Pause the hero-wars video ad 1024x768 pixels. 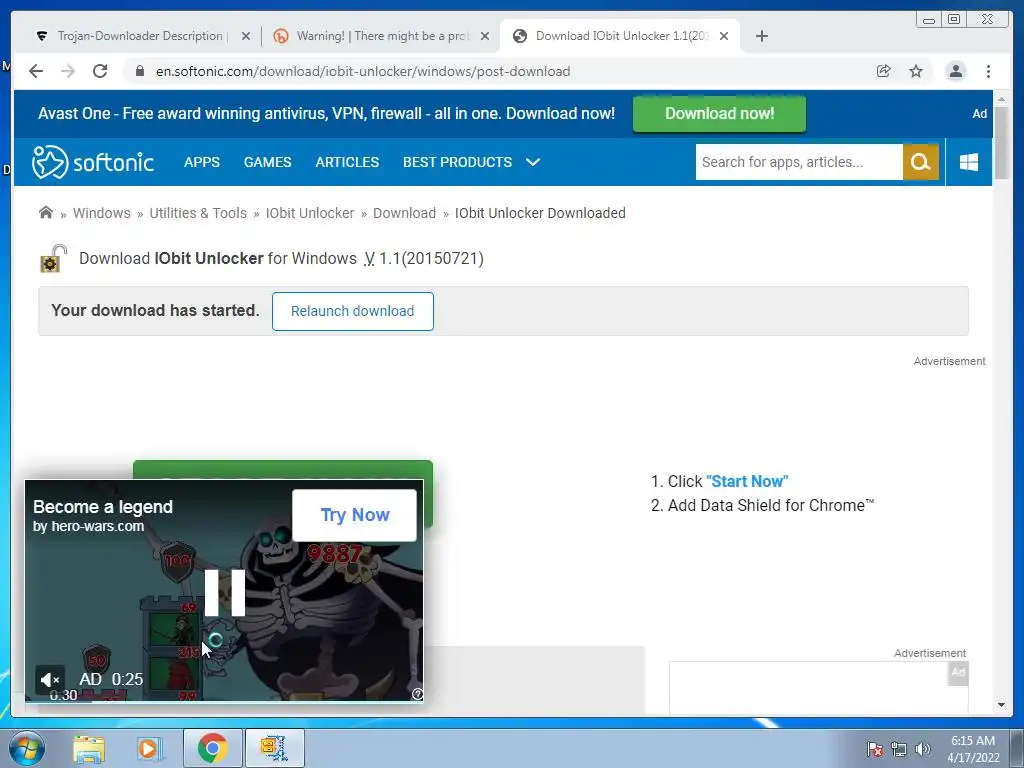[x=225, y=592]
